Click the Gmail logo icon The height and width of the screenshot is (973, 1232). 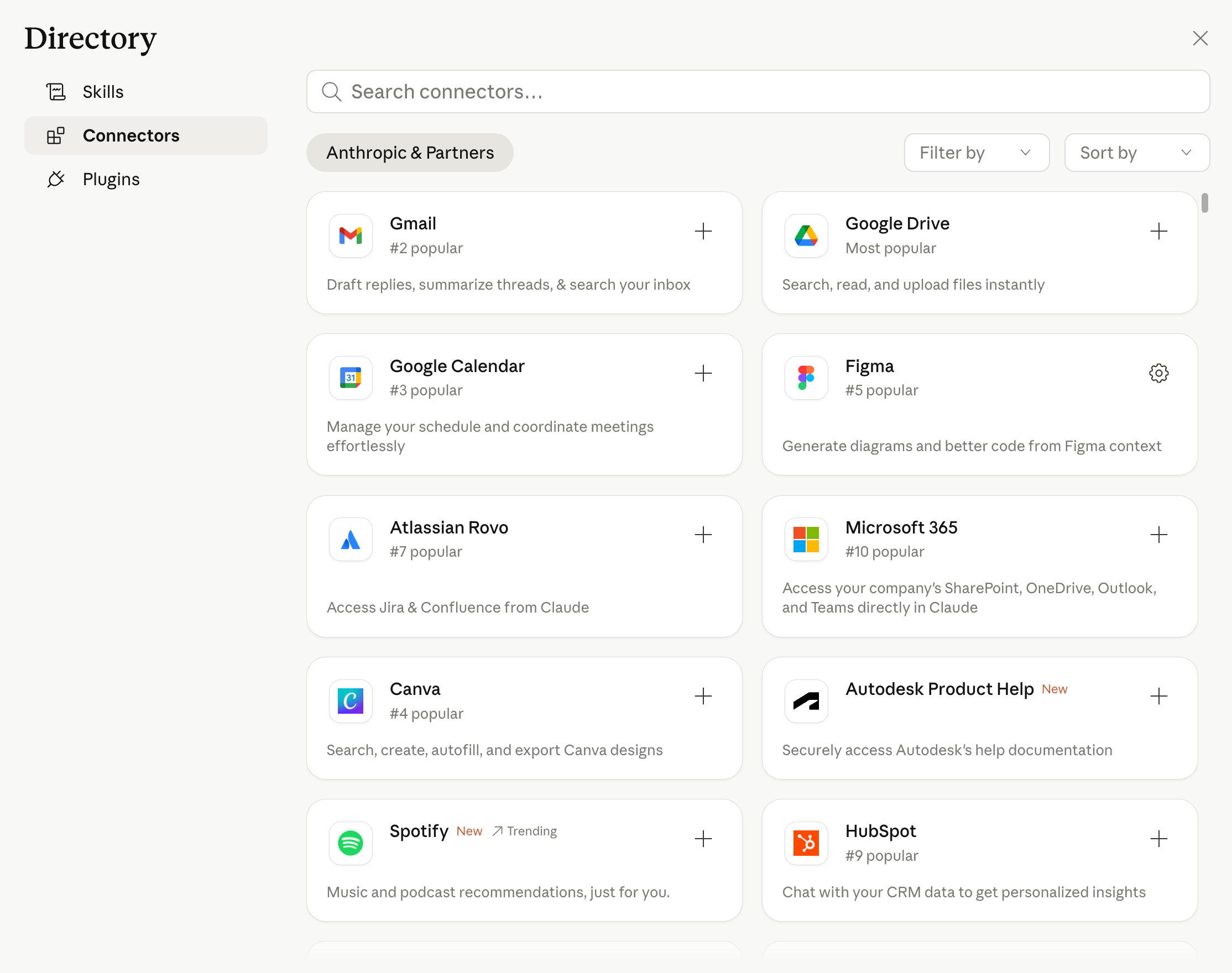[351, 236]
